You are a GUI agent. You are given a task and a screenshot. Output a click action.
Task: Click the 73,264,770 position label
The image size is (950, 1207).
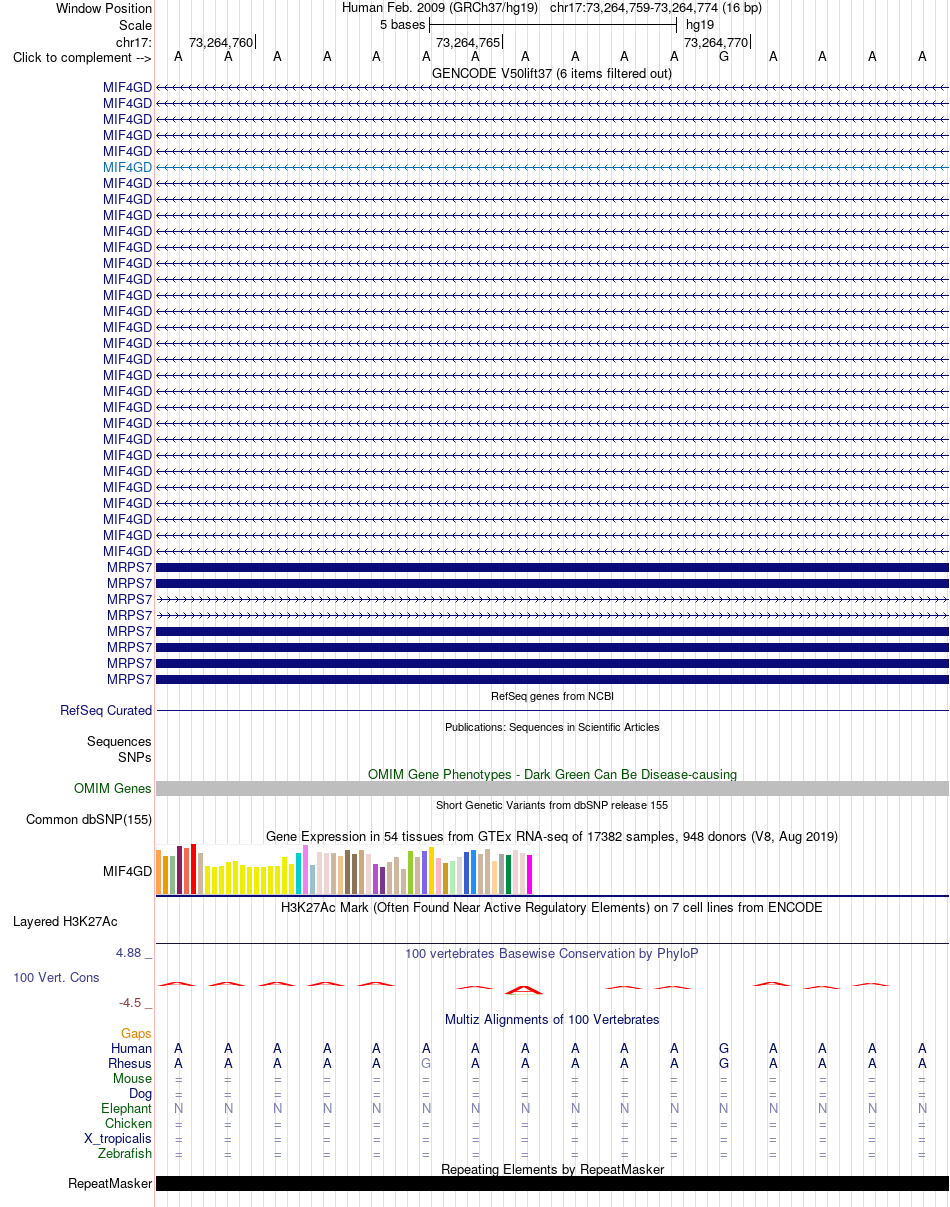[x=716, y=42]
